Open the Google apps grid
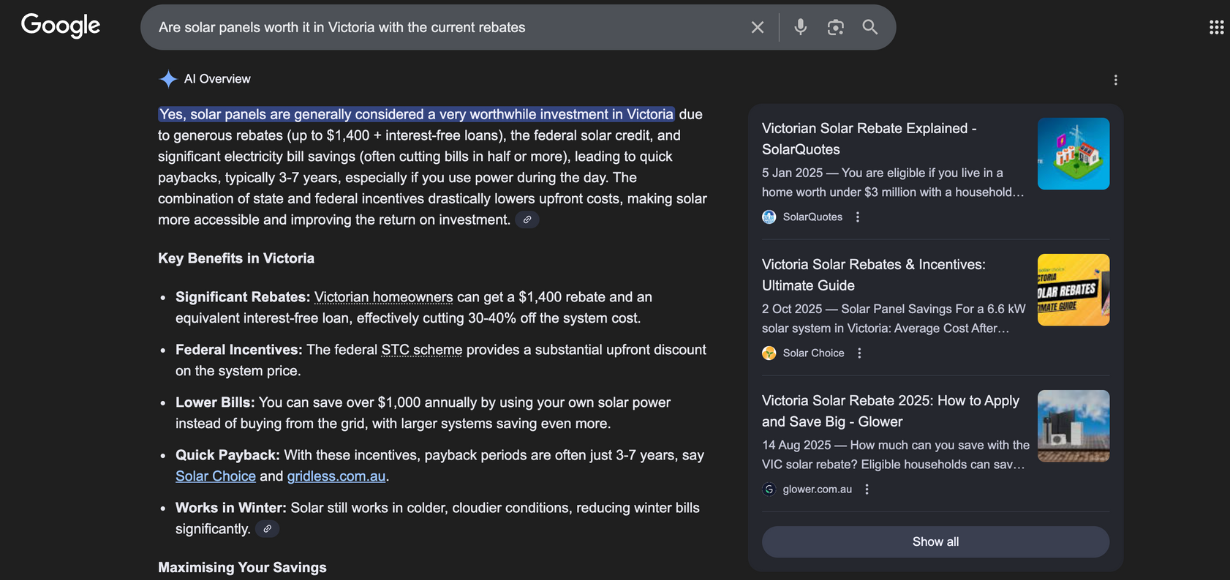This screenshot has height=580, width=1230. (x=1216, y=28)
